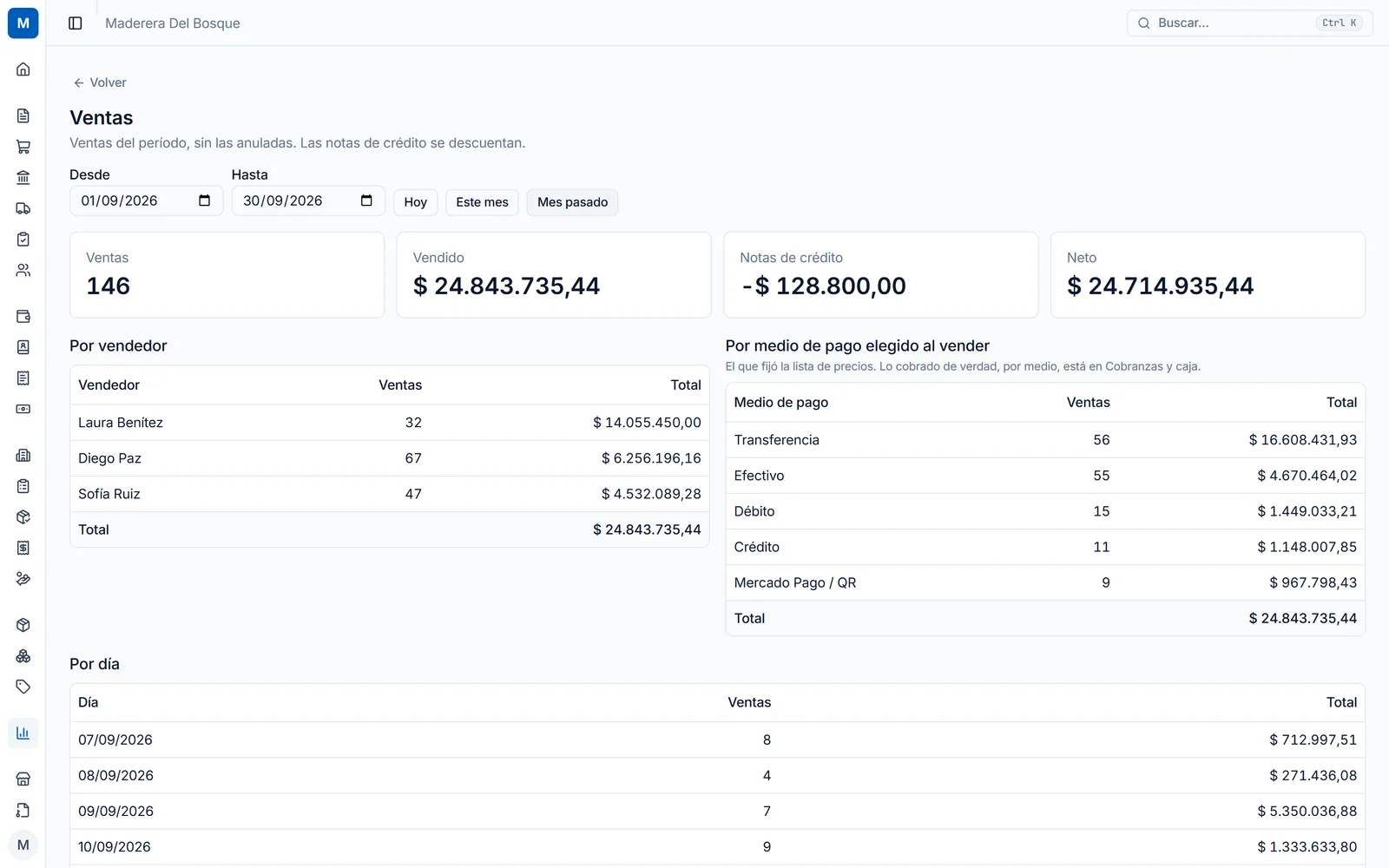
Task: Toggle the sidebar panel button
Action: (76, 23)
